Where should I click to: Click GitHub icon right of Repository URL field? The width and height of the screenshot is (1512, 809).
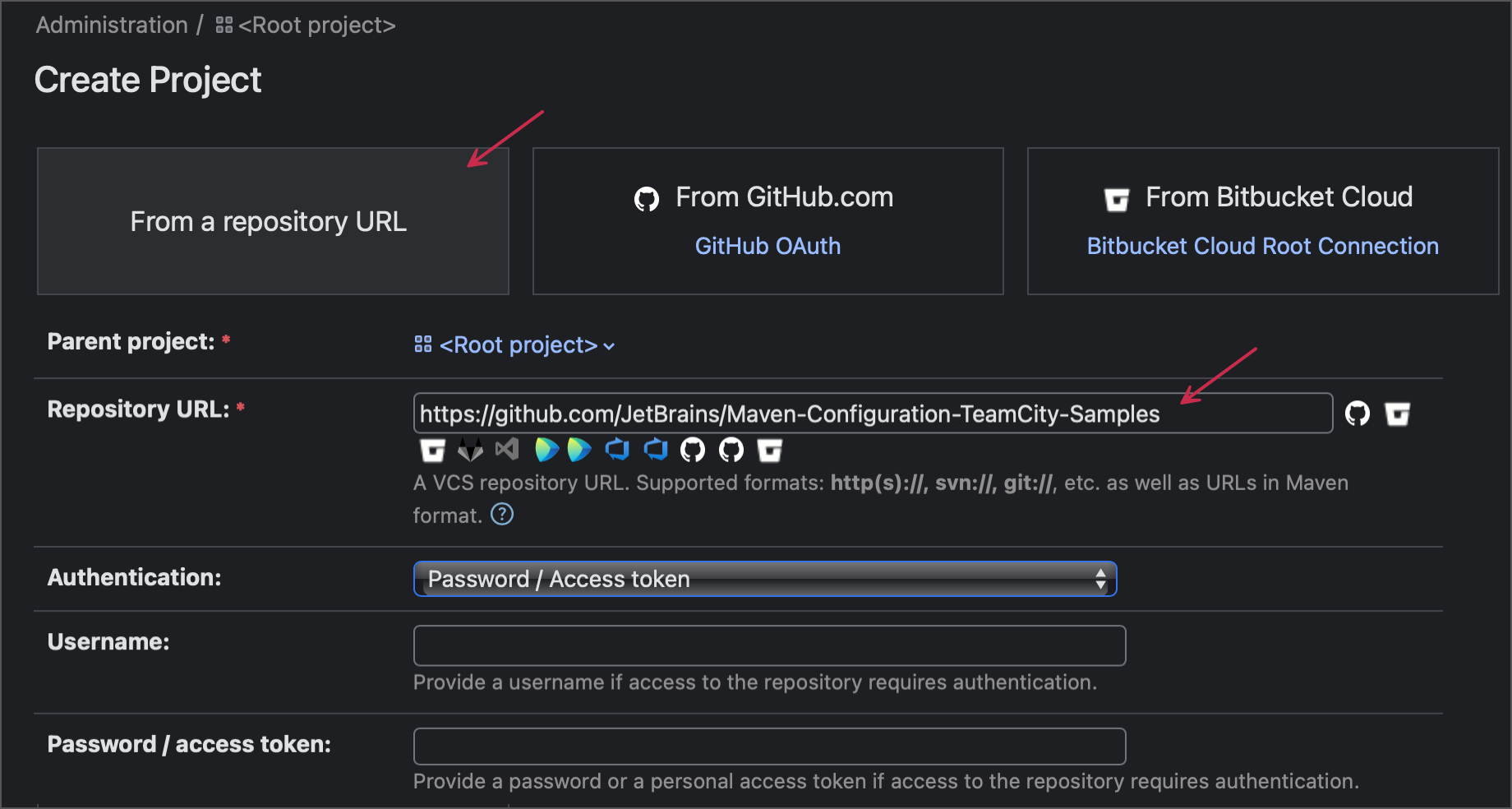[1357, 414]
